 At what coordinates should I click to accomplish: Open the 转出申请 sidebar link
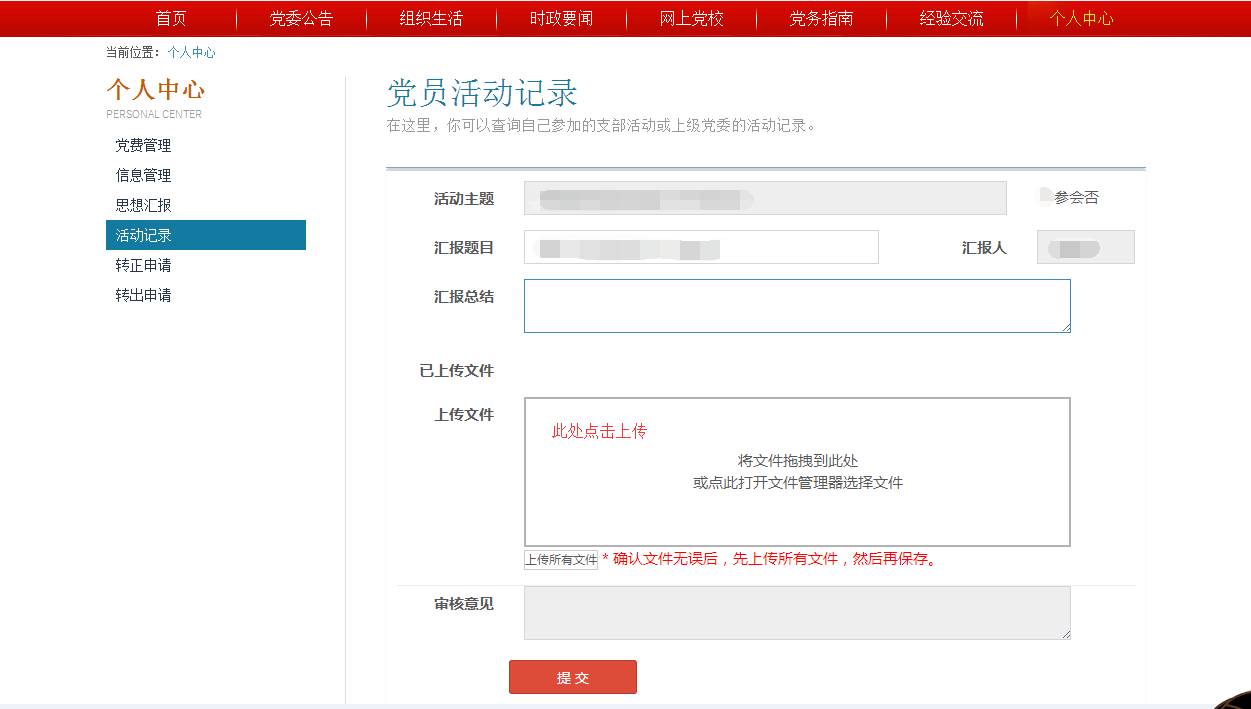(143, 295)
